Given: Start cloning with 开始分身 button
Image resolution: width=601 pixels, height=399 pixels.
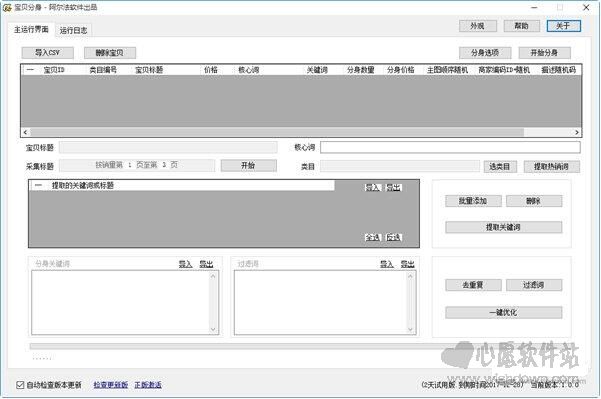Looking at the screenshot, I should click(x=544, y=53).
